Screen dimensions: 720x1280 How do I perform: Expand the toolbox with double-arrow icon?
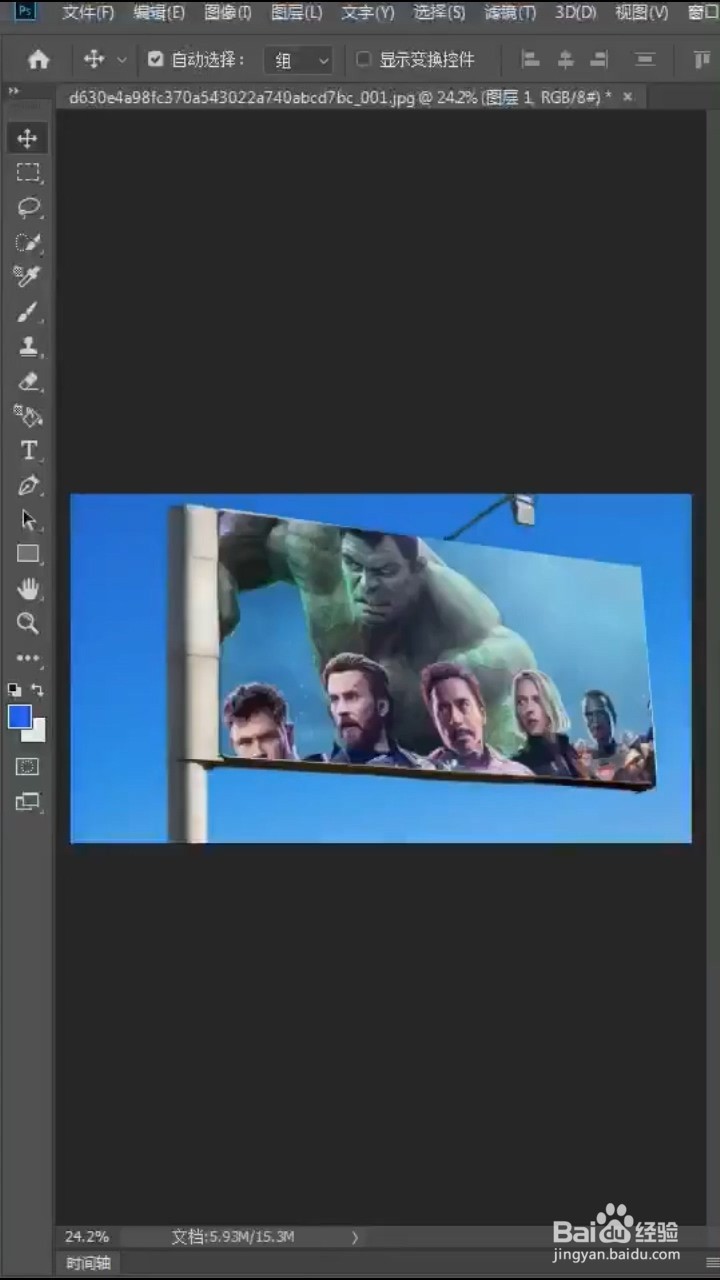(x=14, y=91)
